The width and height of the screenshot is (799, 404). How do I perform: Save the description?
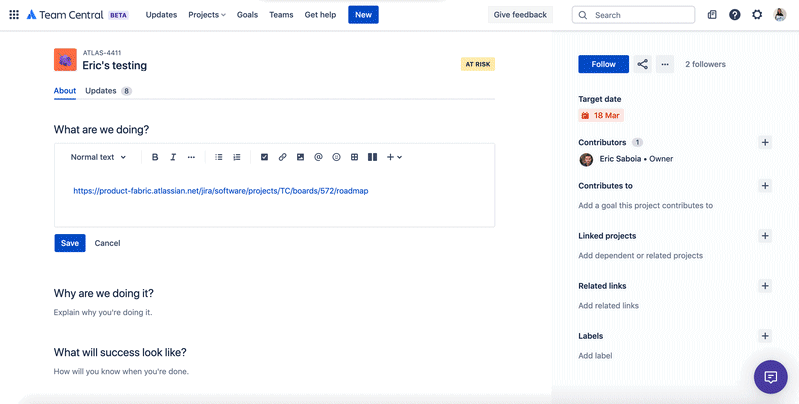click(70, 243)
